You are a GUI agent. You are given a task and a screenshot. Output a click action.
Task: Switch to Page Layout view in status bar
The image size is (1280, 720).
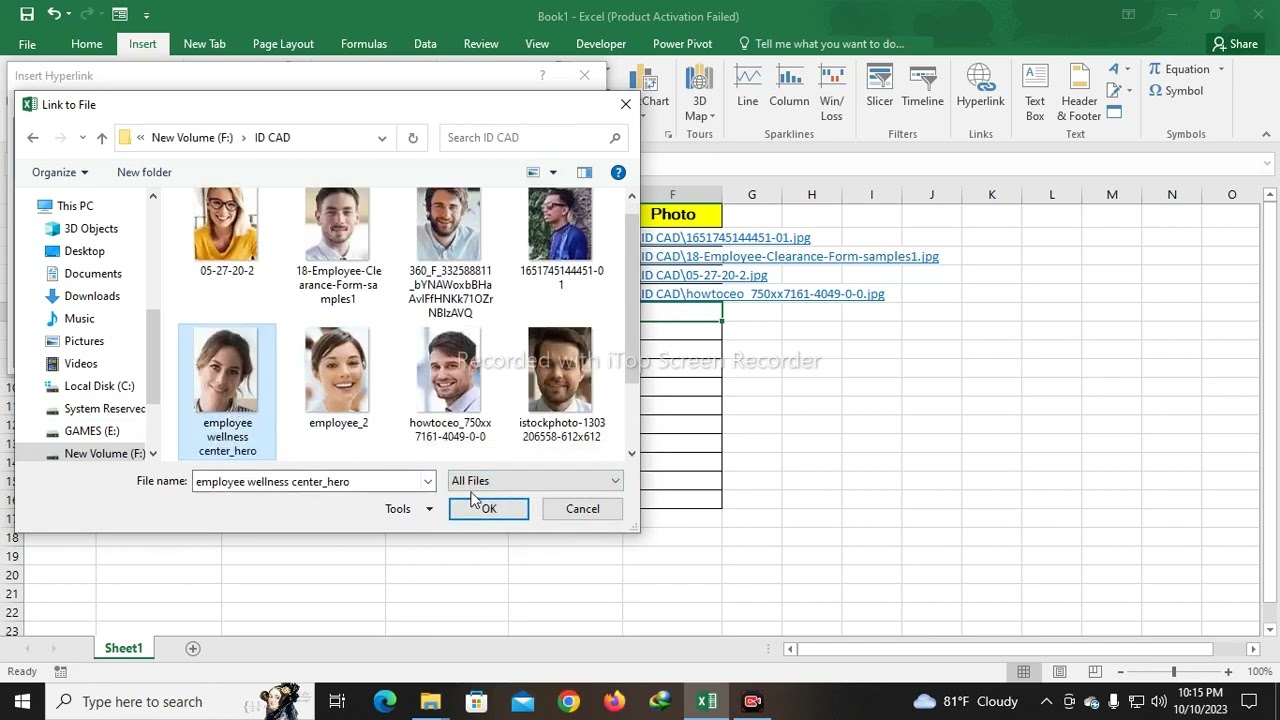pyautogui.click(x=1059, y=672)
